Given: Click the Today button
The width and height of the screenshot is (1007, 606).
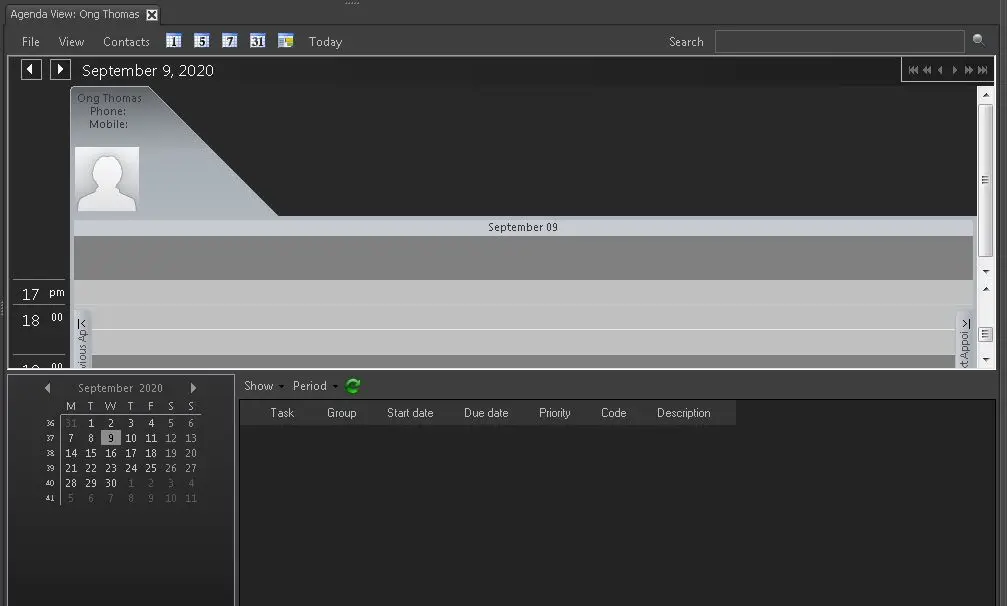Looking at the screenshot, I should (325, 42).
